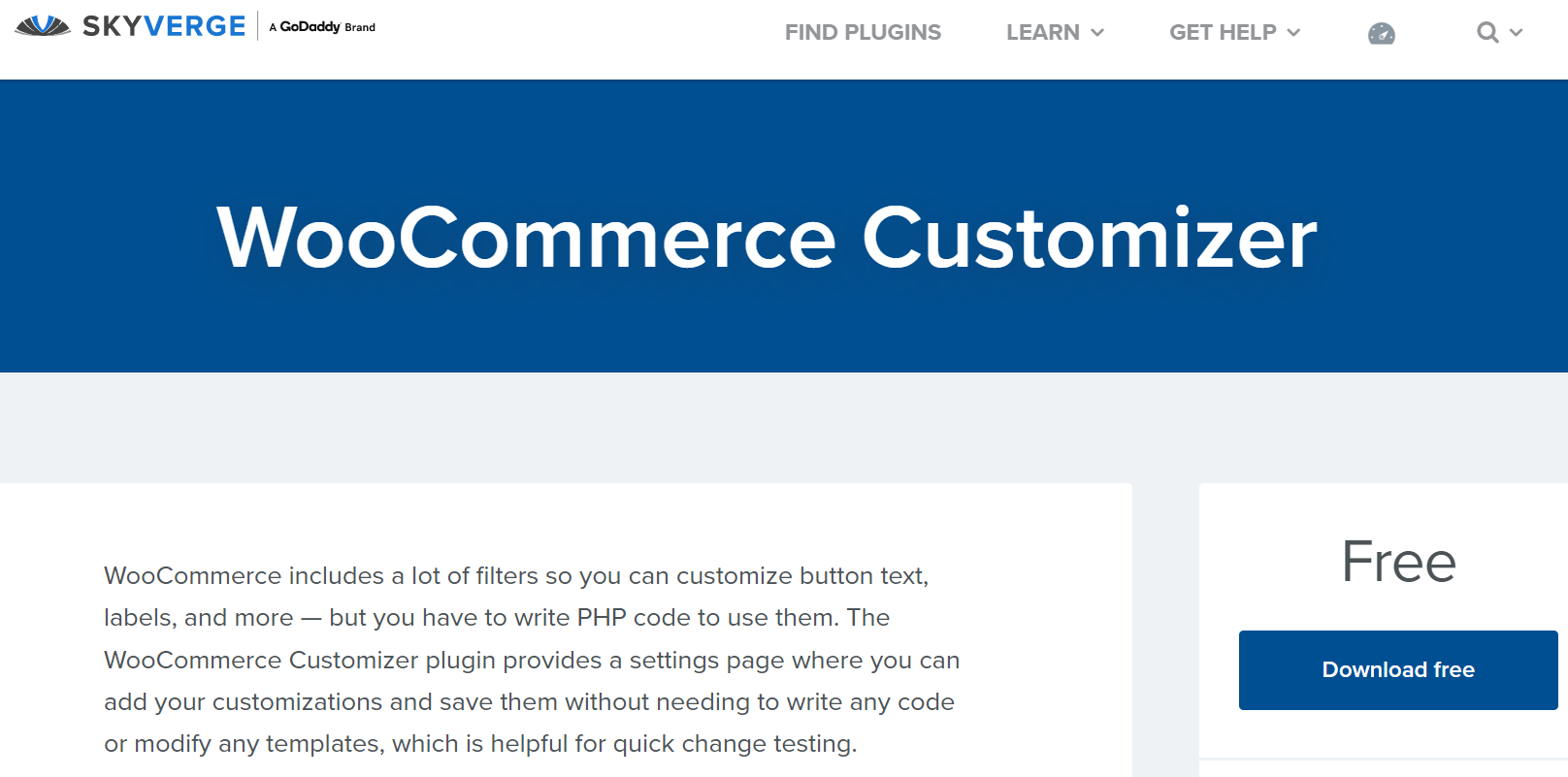Open the Get Help menu
Viewport: 1568px width, 777px height.
(x=1223, y=33)
